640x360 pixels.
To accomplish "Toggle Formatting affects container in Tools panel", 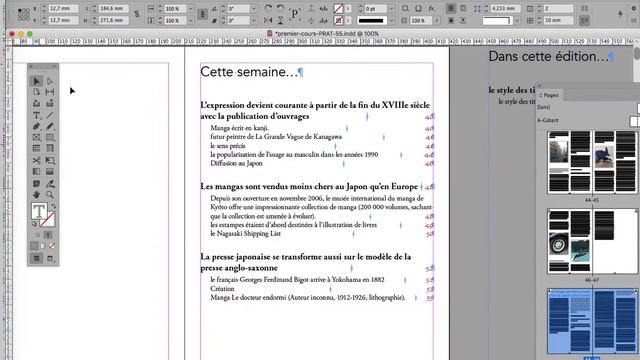I will (x=37, y=235).
